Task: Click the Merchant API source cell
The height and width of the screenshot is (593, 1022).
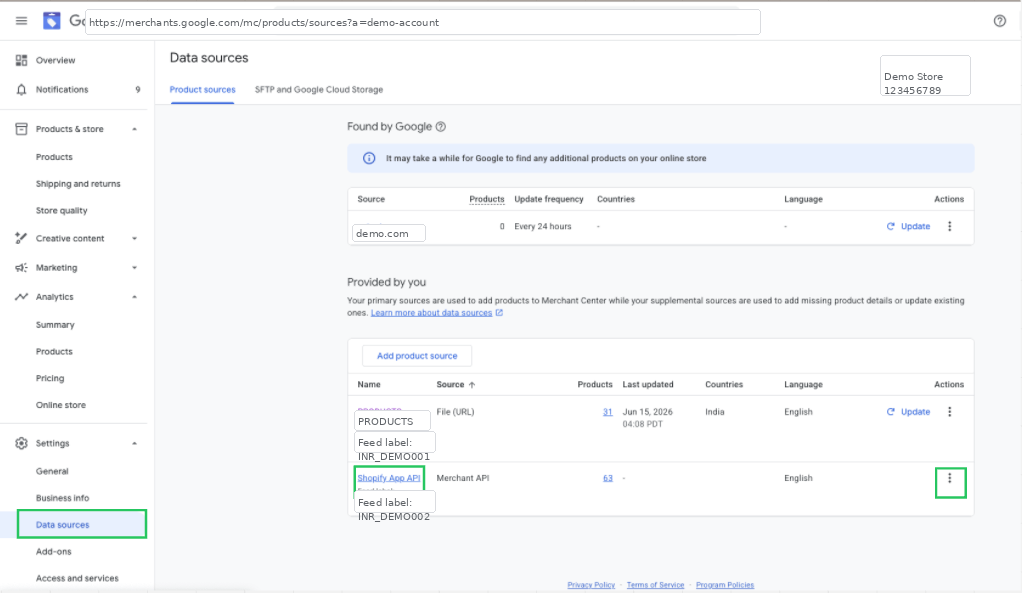Action: (463, 478)
